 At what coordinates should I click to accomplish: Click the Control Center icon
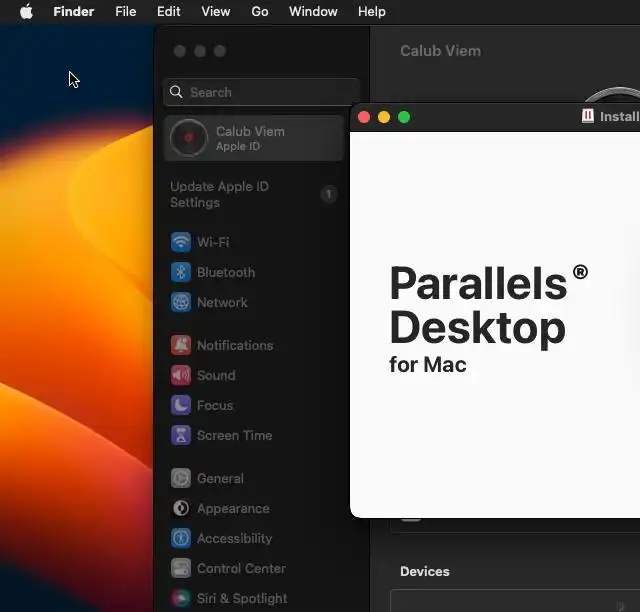coord(181,568)
